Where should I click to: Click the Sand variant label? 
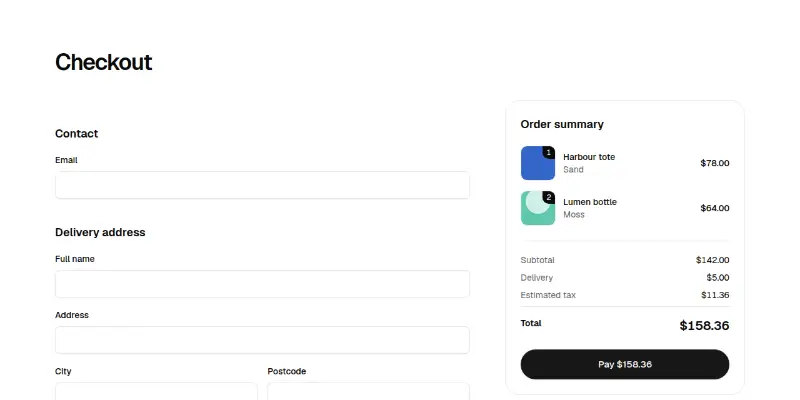click(573, 169)
